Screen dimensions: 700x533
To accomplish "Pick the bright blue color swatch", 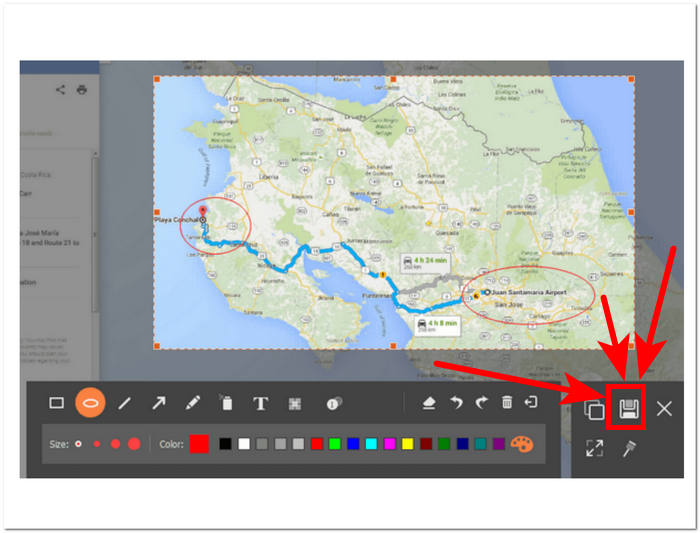I will click(x=353, y=444).
